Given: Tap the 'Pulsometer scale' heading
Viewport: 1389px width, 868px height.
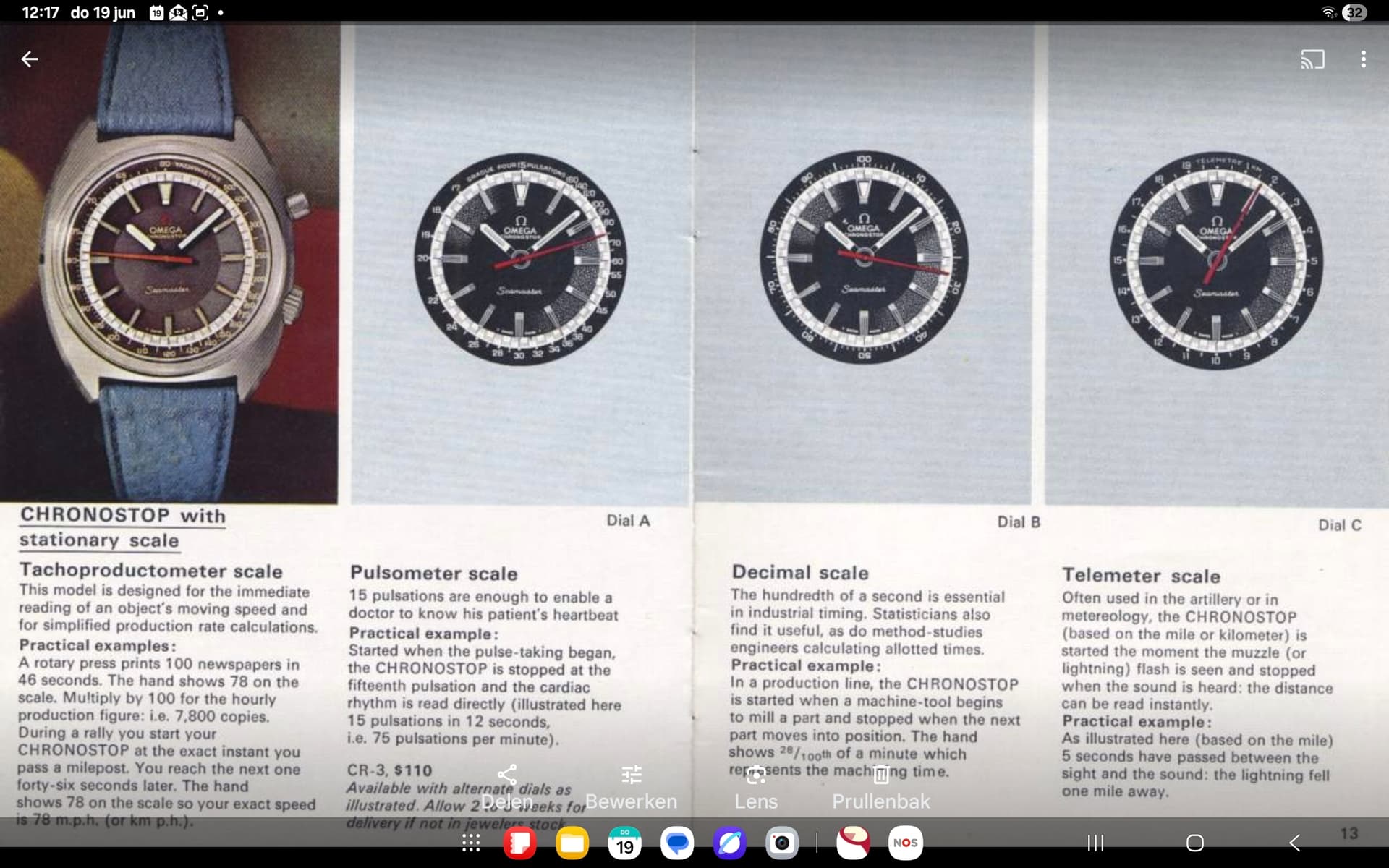Looking at the screenshot, I should 434,574.
